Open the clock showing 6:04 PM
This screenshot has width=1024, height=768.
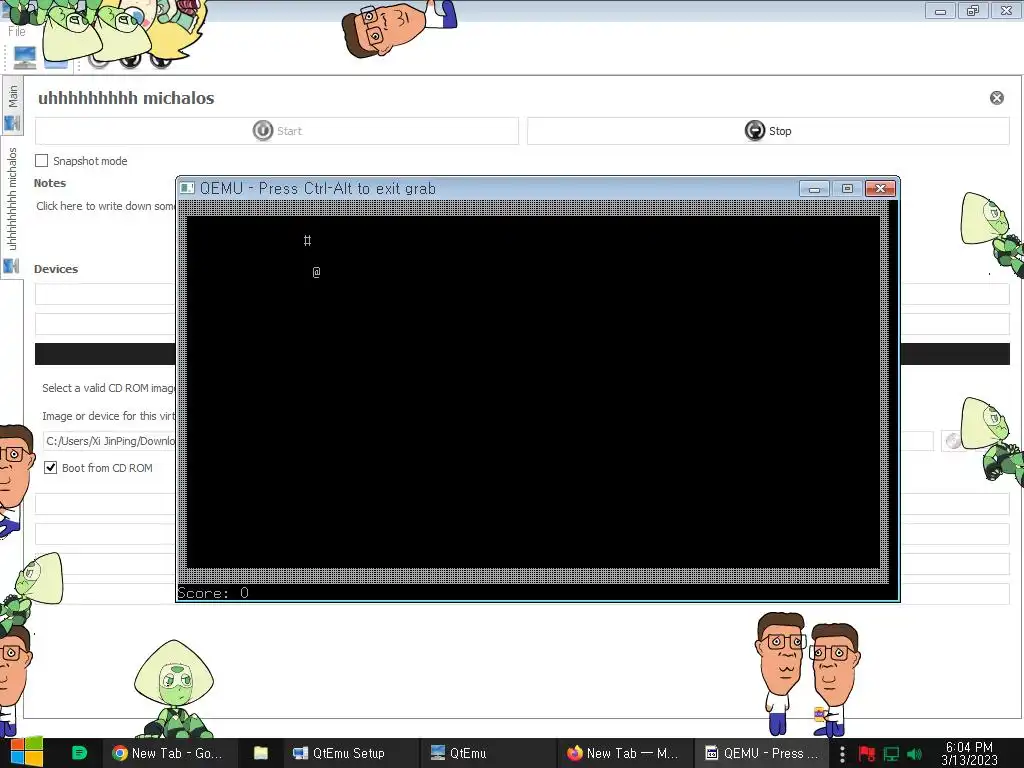969,753
